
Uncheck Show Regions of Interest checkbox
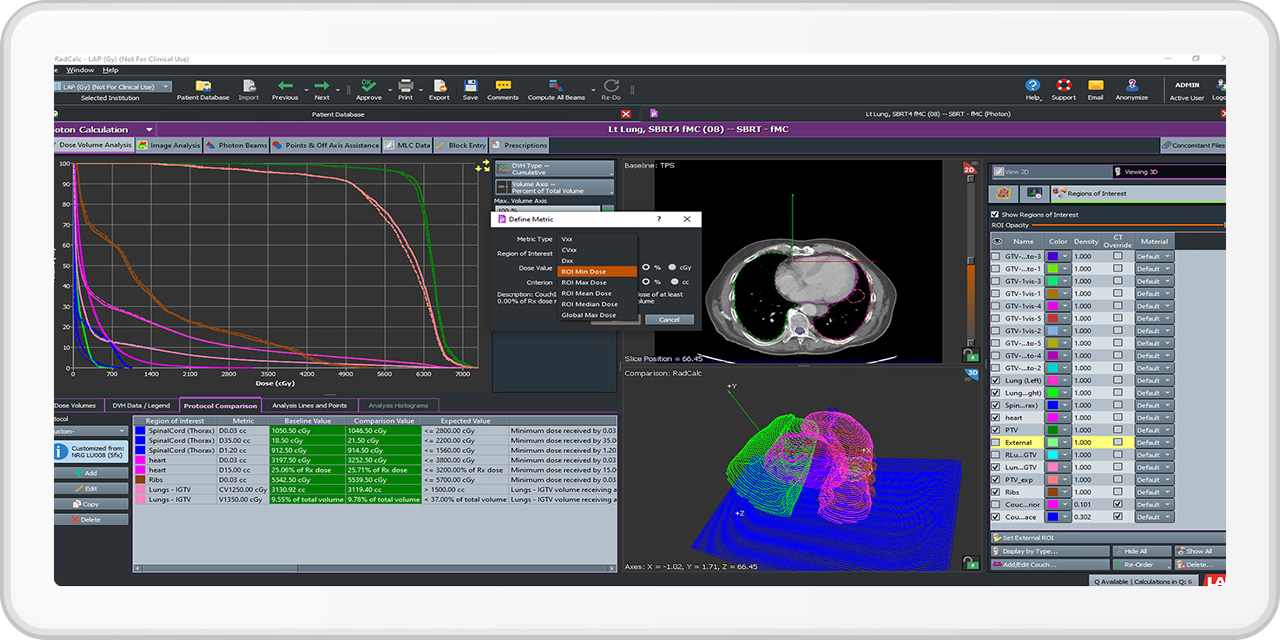click(994, 214)
